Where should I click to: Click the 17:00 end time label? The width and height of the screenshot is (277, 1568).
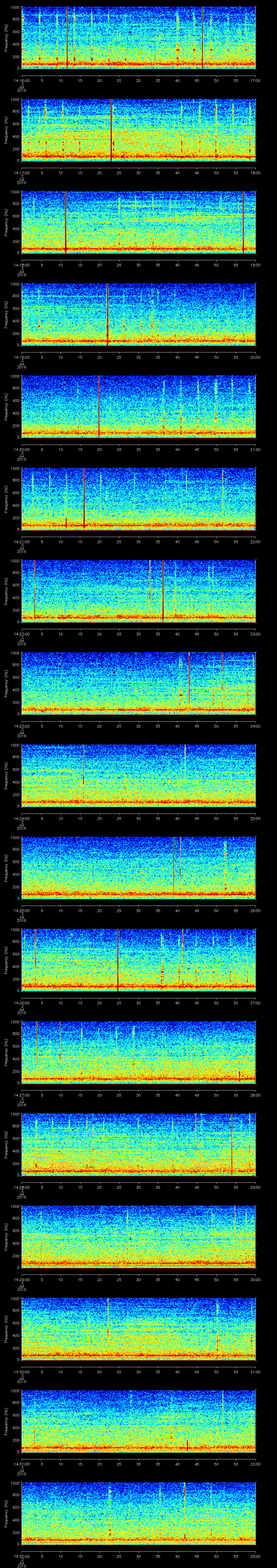pos(255,80)
